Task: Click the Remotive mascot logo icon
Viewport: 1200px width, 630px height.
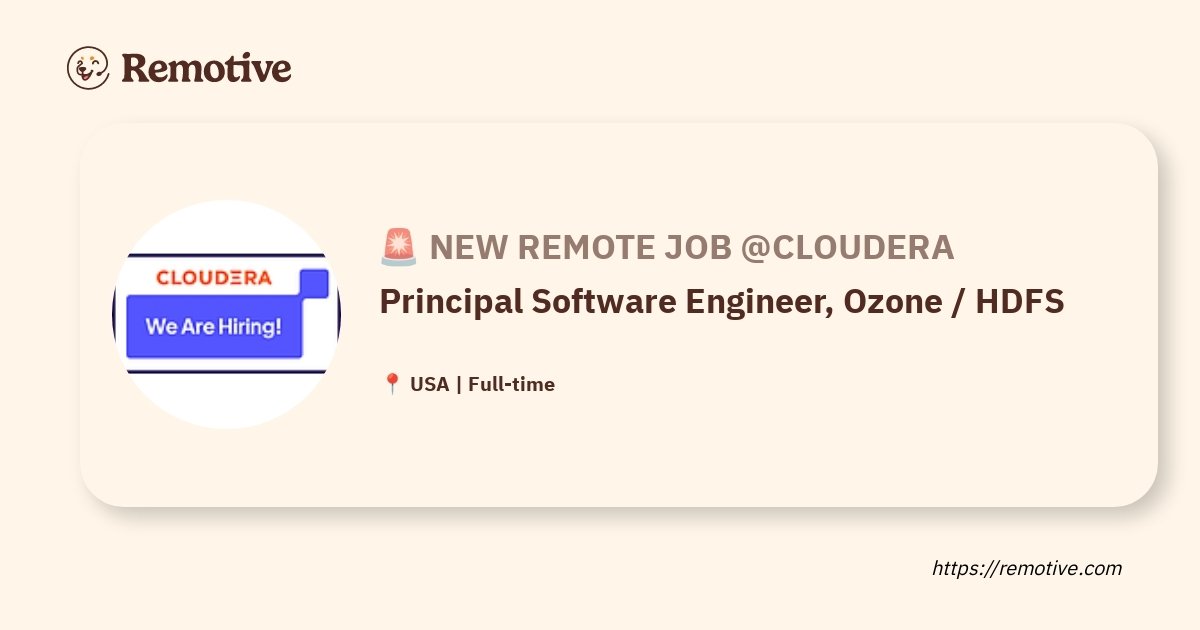Action: pyautogui.click(x=88, y=68)
